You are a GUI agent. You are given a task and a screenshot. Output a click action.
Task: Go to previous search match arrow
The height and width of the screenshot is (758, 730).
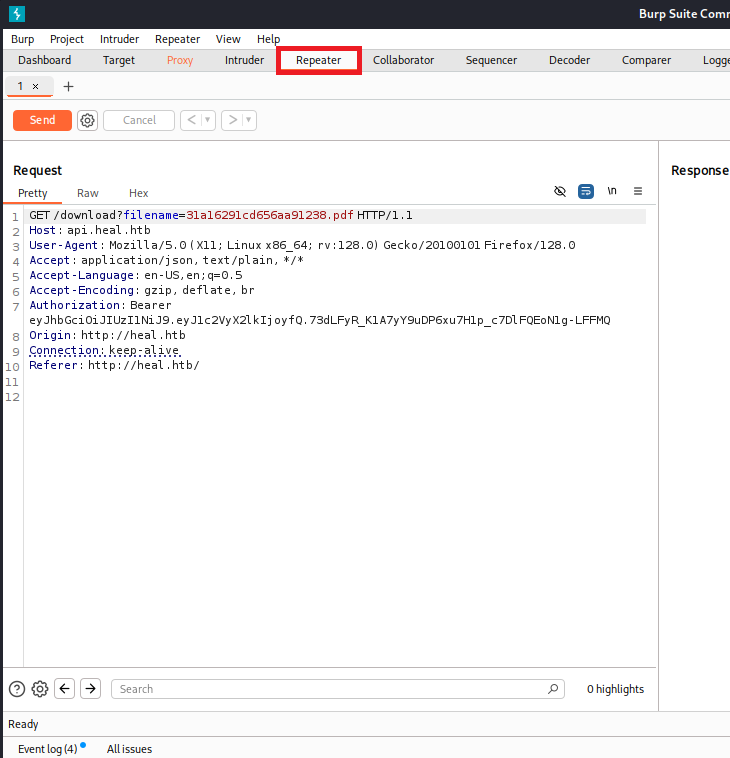pyautogui.click(x=65, y=689)
